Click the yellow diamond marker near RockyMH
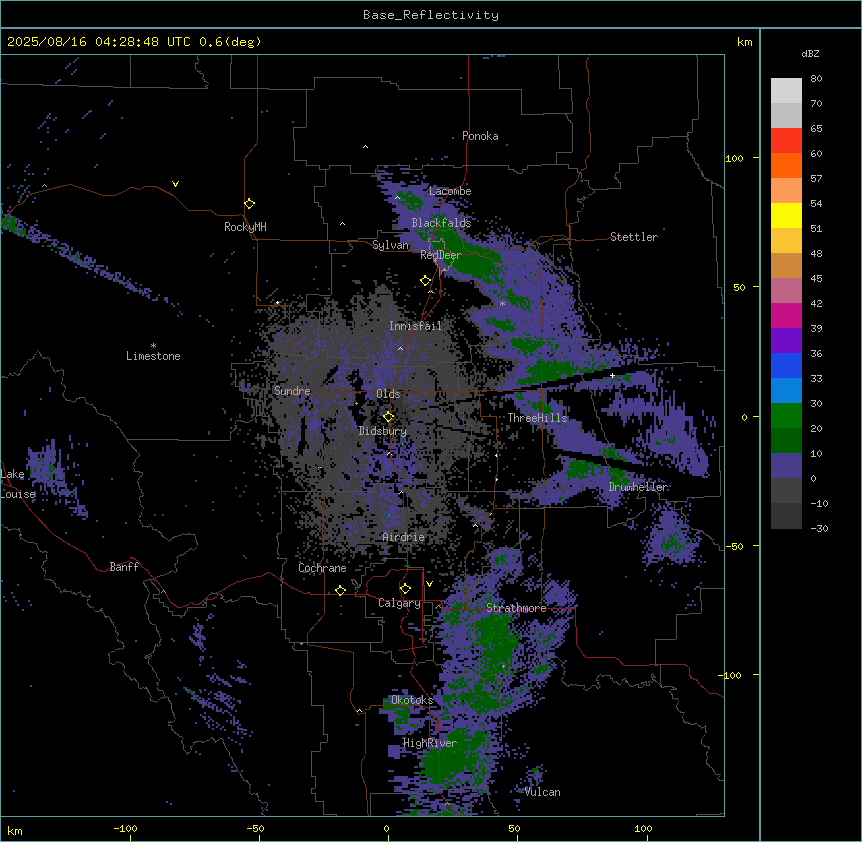Screen dimensions: 862x842 pyautogui.click(x=250, y=204)
